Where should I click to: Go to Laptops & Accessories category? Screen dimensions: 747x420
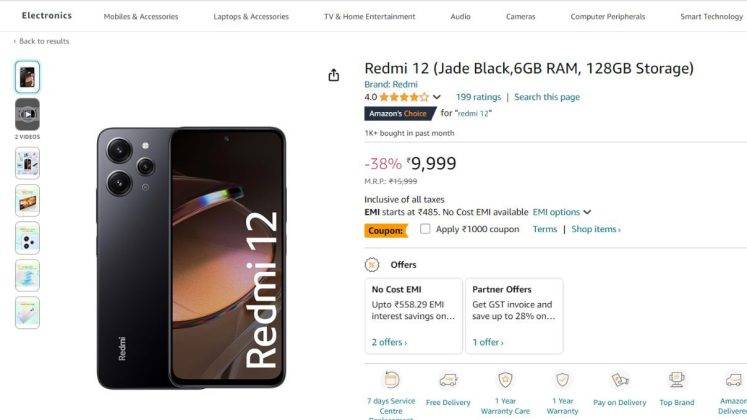(251, 16)
